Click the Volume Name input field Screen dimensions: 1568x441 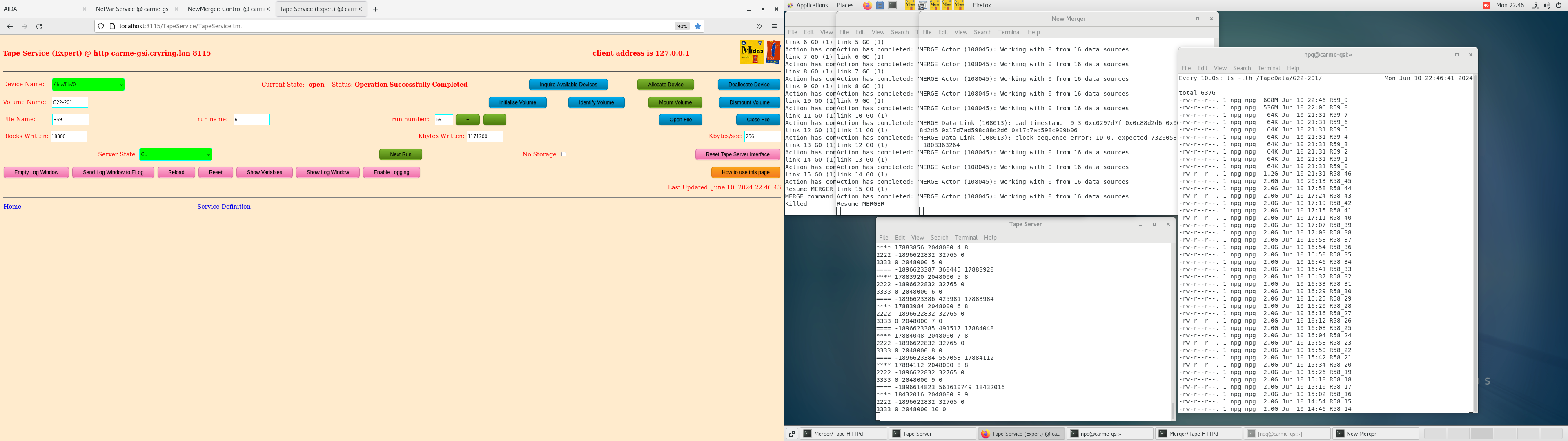point(70,102)
